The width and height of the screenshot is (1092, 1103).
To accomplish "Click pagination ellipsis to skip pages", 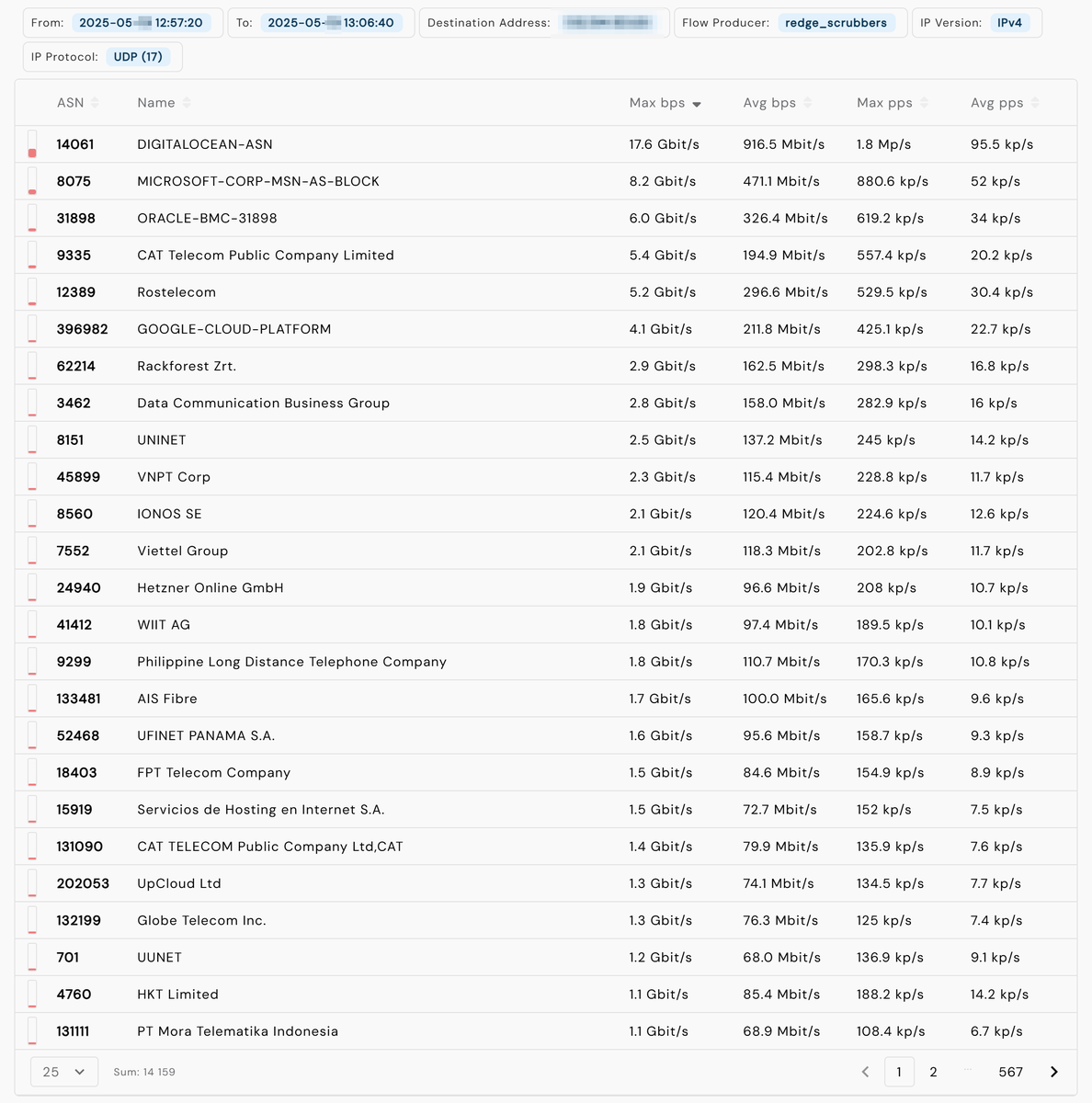I will click(x=967, y=1070).
